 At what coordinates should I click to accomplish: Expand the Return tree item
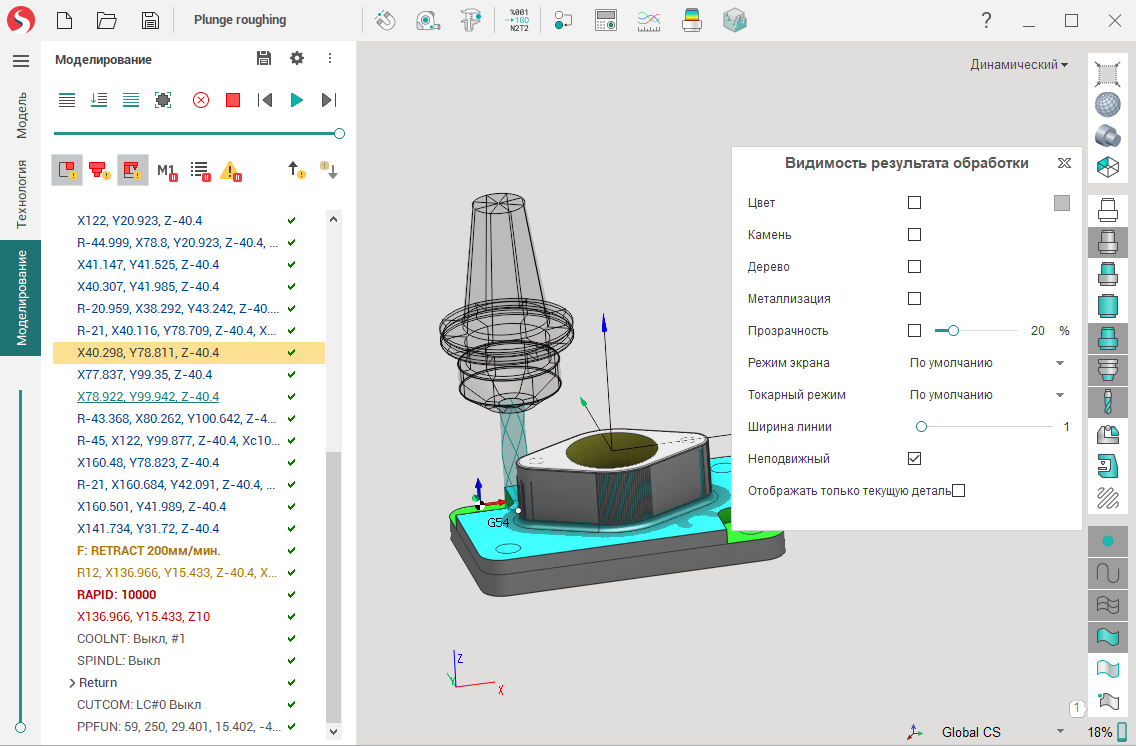point(72,683)
